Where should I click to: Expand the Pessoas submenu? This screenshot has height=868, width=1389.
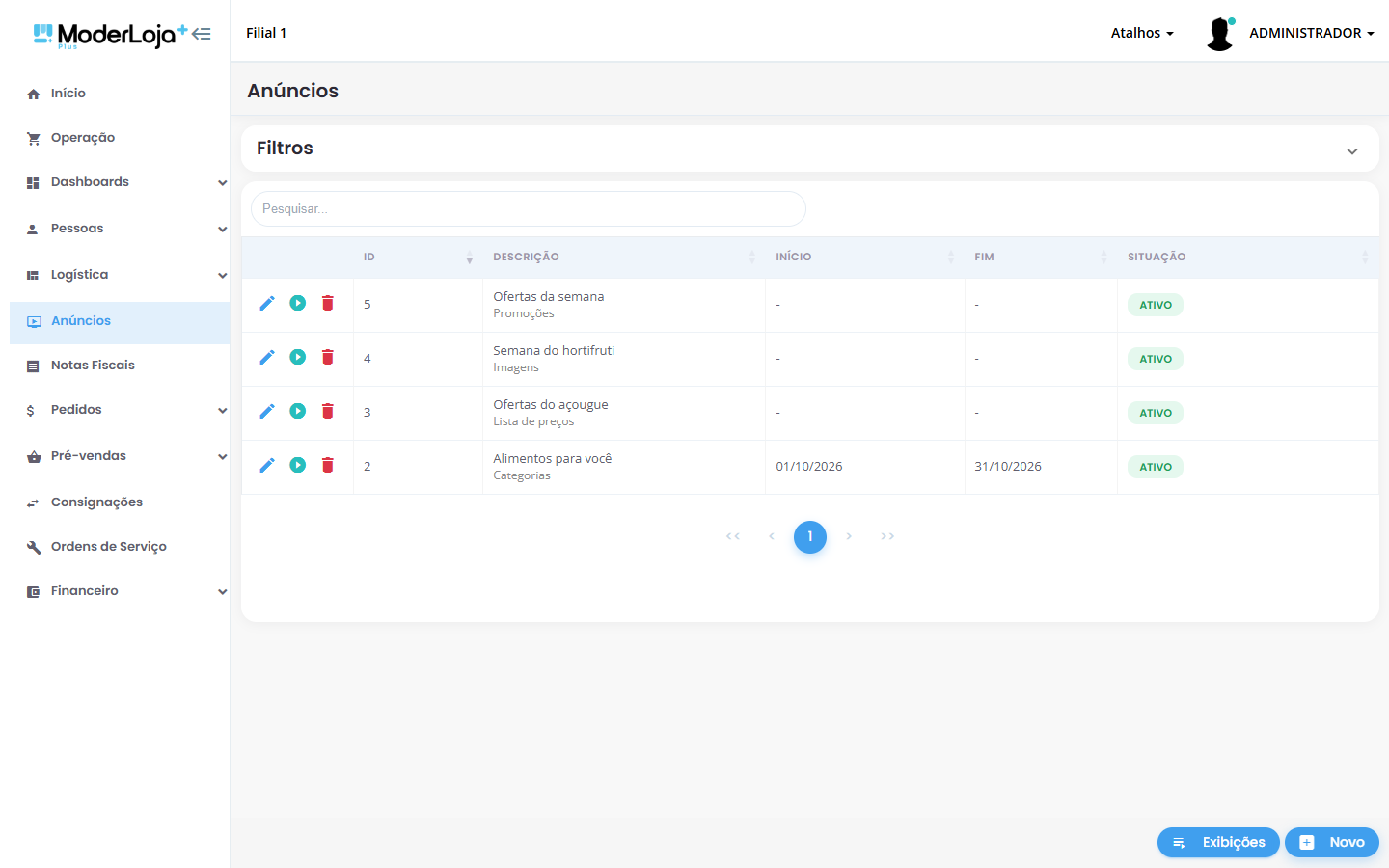click(x=223, y=230)
